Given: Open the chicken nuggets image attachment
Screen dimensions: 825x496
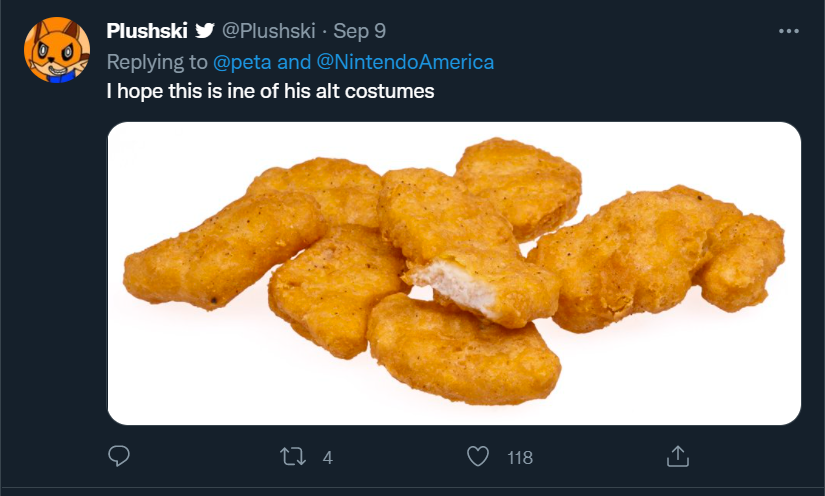Looking at the screenshot, I should tap(454, 273).
